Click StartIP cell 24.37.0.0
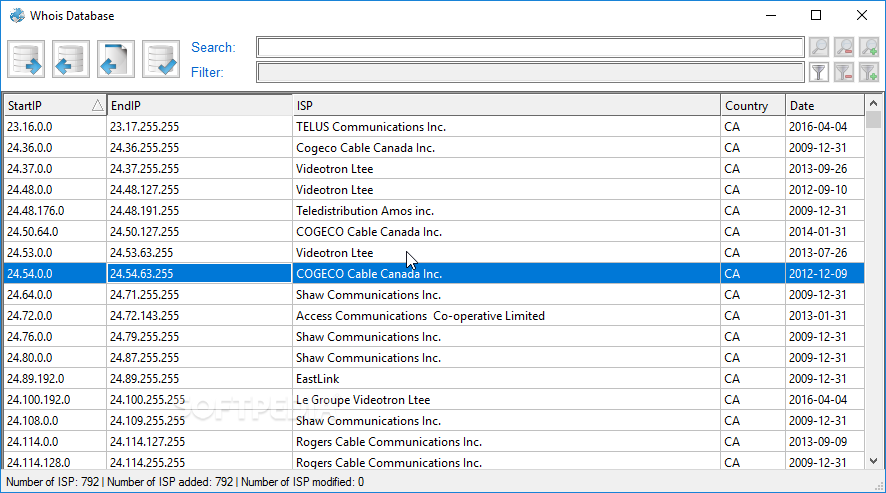 pos(55,168)
